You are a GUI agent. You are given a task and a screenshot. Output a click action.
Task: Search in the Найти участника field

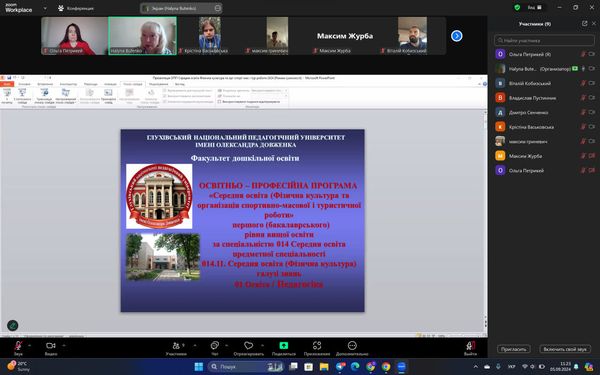pyautogui.click(x=544, y=40)
